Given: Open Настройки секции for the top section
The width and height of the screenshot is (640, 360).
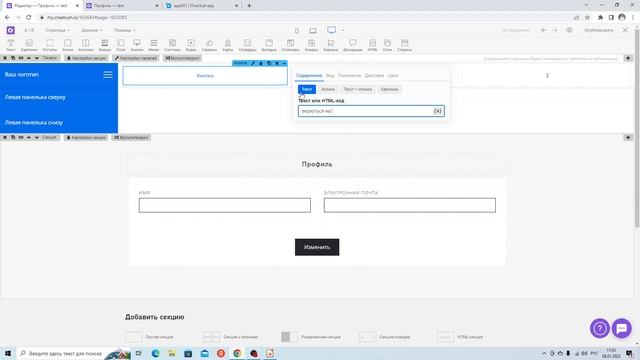Looking at the screenshot, I should point(86,58).
